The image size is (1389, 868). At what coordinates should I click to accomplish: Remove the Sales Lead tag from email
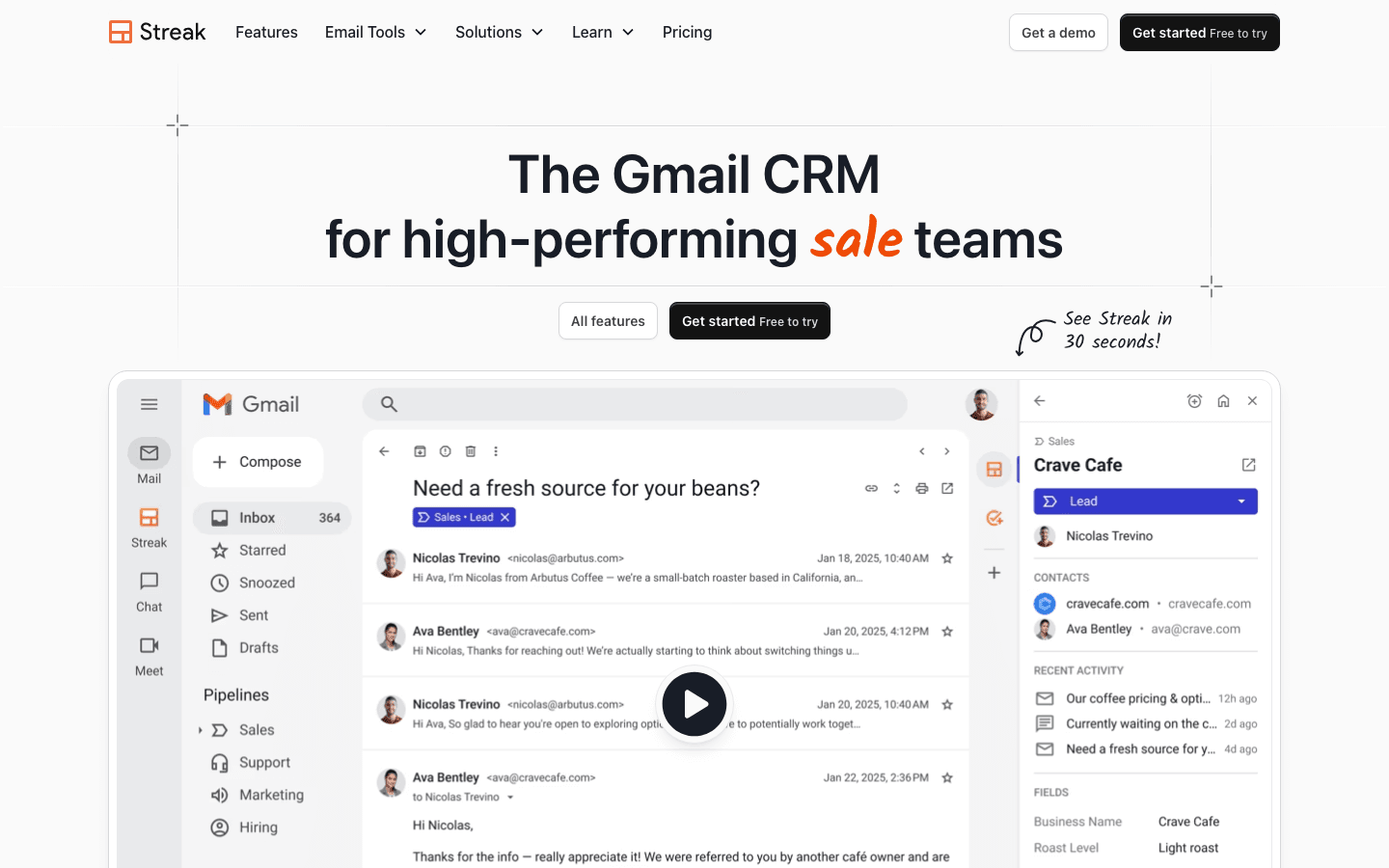coord(504,518)
